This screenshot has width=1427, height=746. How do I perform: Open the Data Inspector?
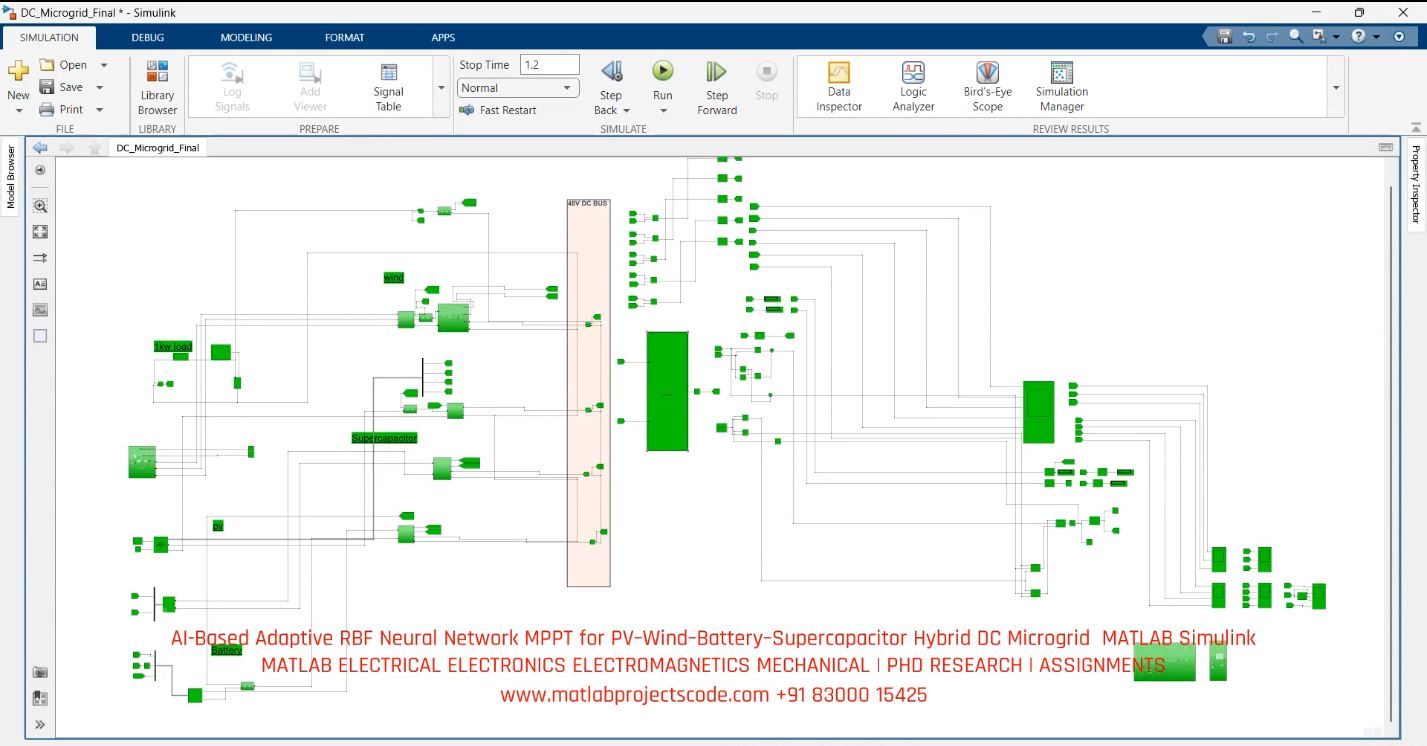pos(839,88)
